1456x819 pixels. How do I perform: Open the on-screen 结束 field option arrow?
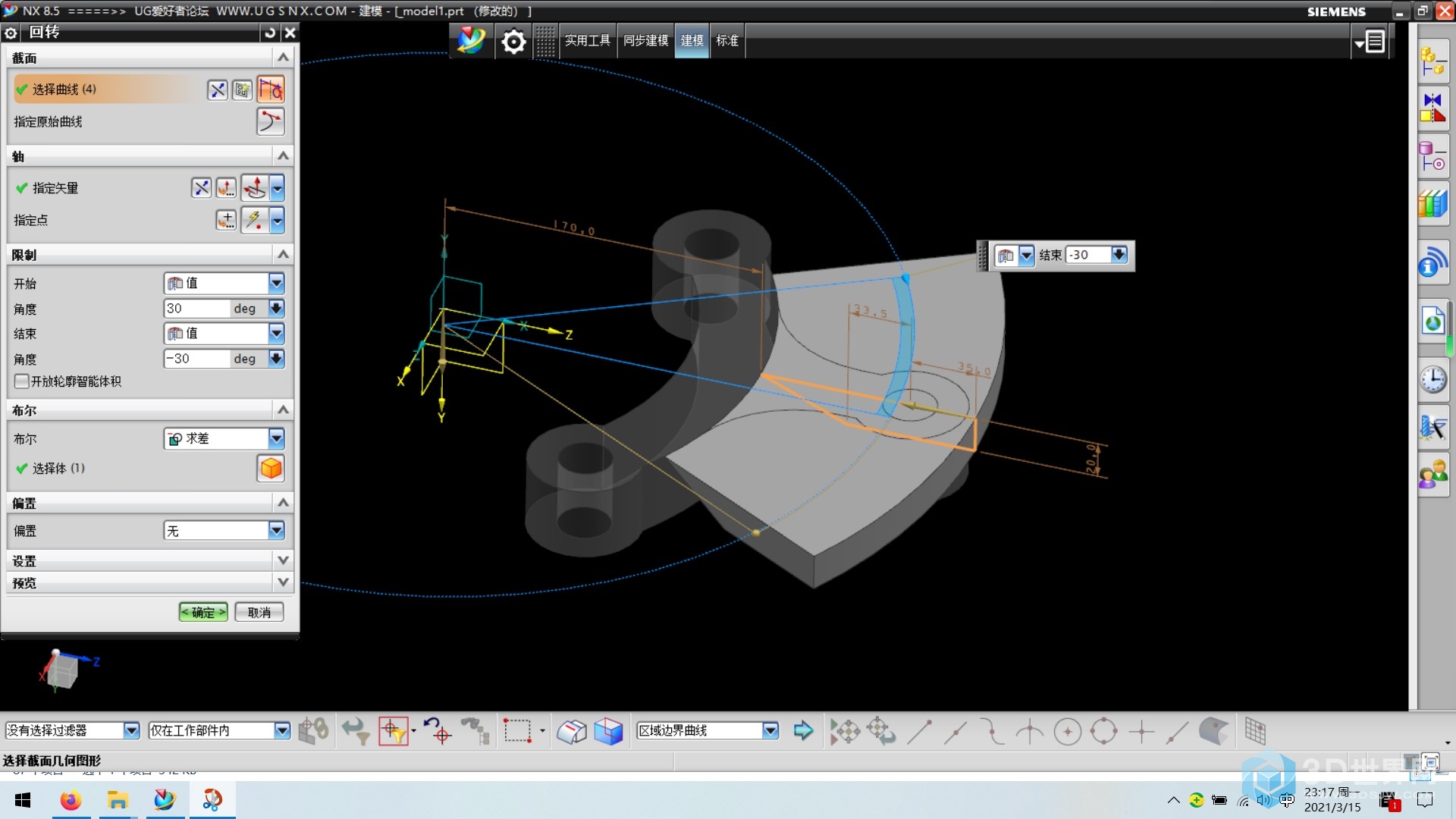tap(1119, 256)
